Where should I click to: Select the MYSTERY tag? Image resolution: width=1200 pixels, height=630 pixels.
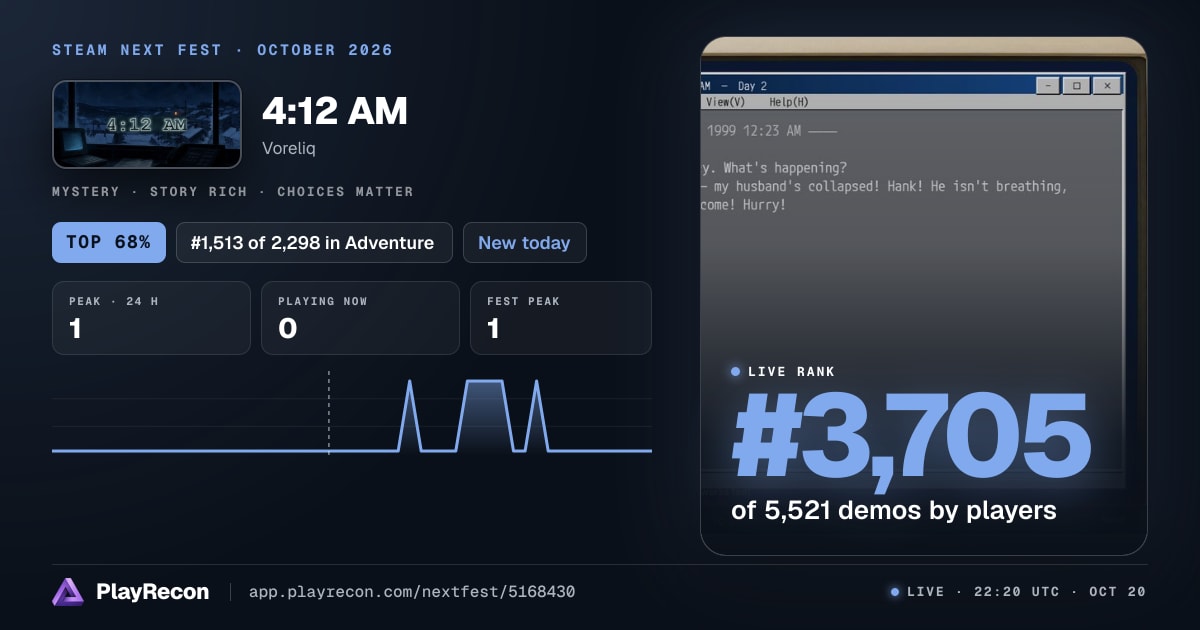click(85, 191)
